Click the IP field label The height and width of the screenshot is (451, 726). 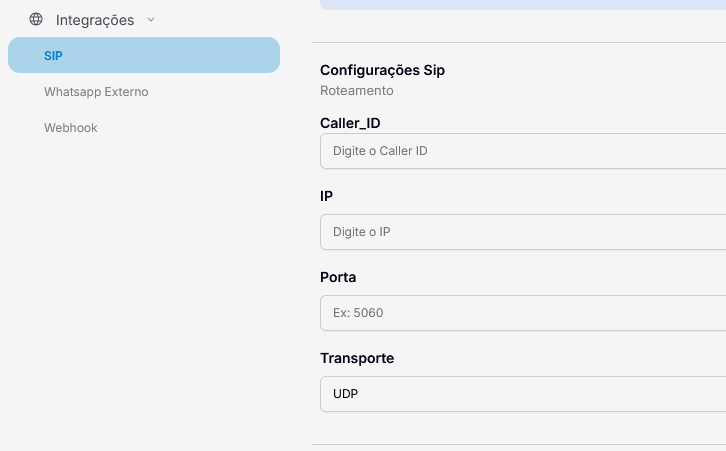pyautogui.click(x=326, y=196)
